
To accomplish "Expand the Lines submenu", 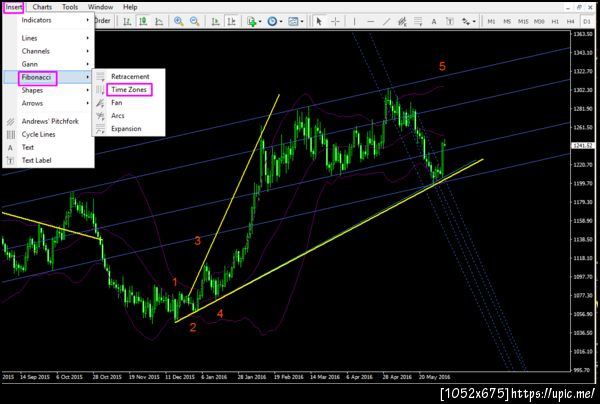I will coord(49,38).
